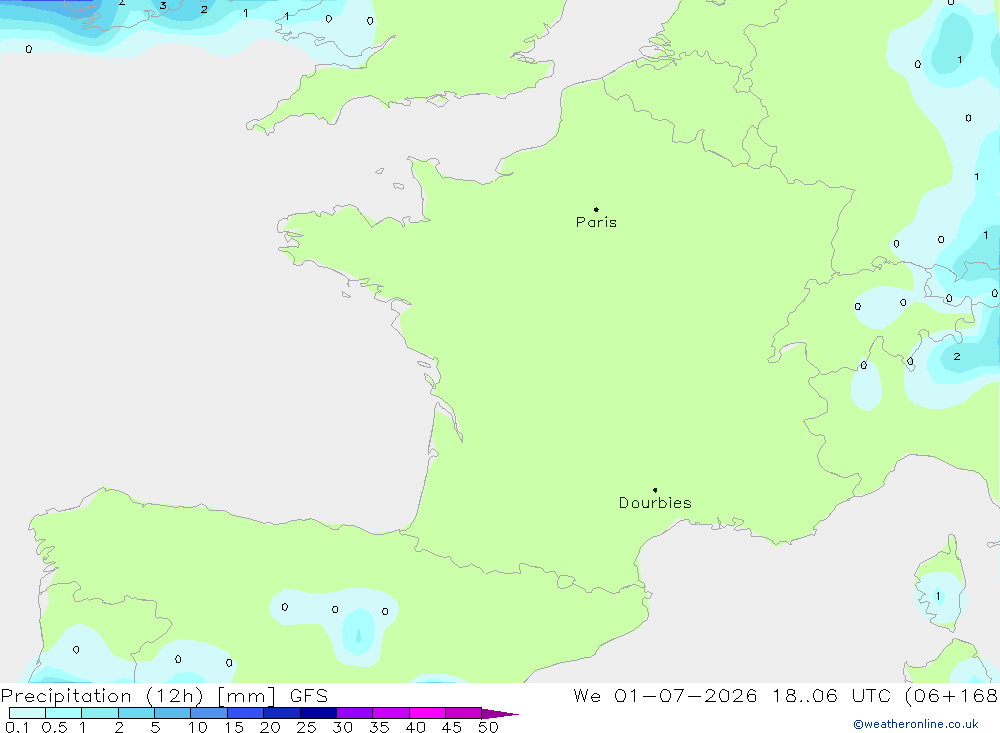Image resolution: width=1000 pixels, height=733 pixels.
Task: Click the Precipitation (12h) [mm] GFS title
Action: (165, 696)
